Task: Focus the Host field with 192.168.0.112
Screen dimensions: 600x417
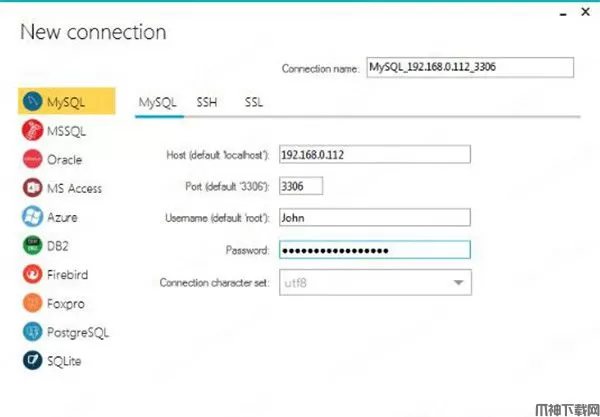Action: click(375, 155)
